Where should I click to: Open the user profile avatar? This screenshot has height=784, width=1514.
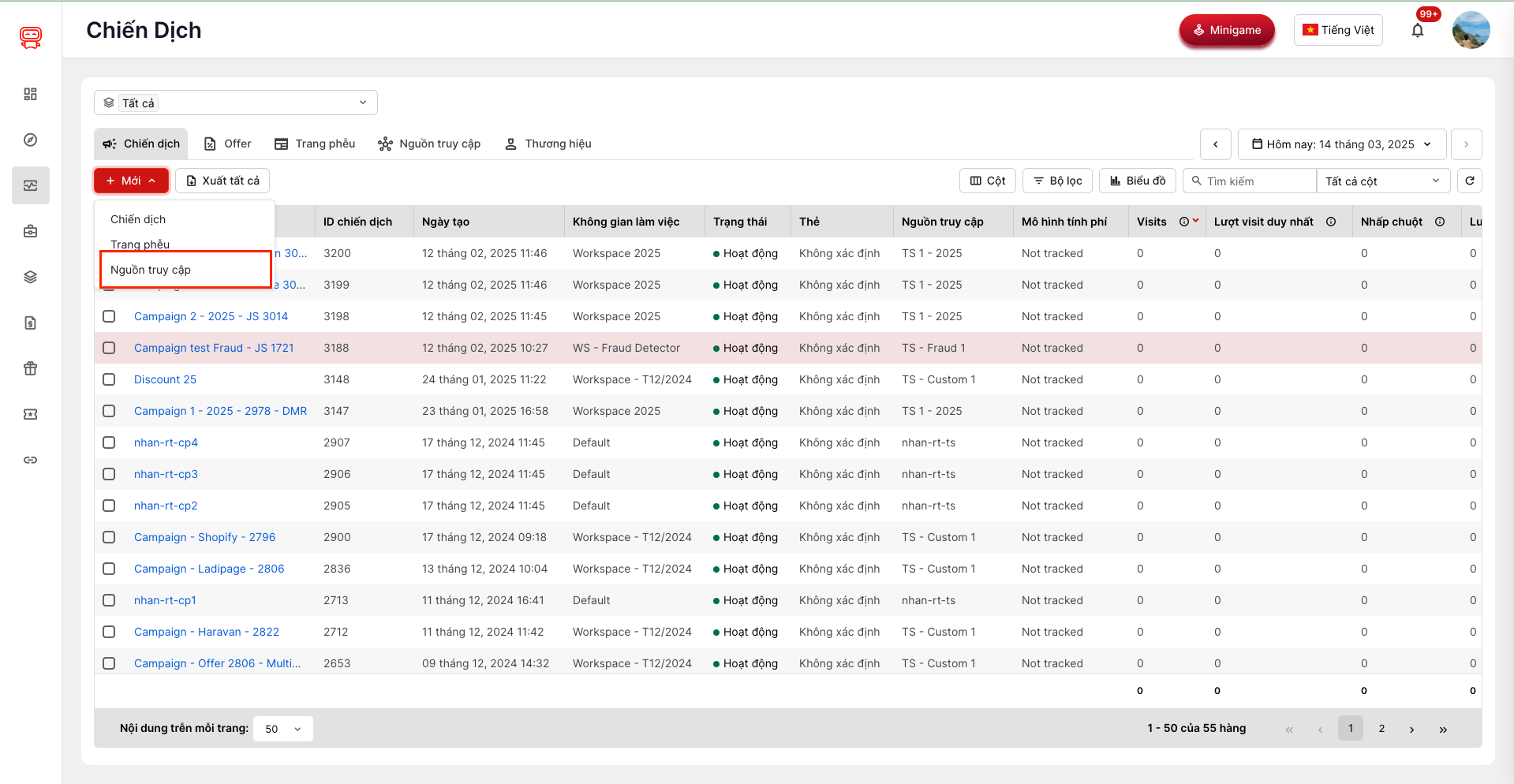[1471, 31]
